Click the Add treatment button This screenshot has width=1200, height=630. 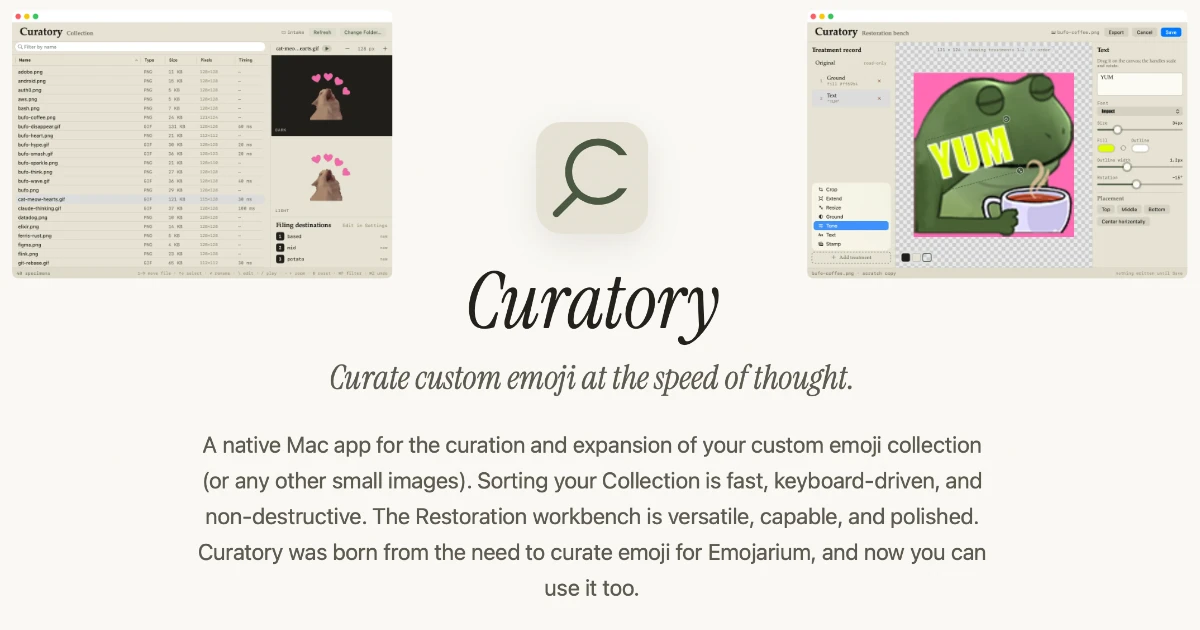851,257
